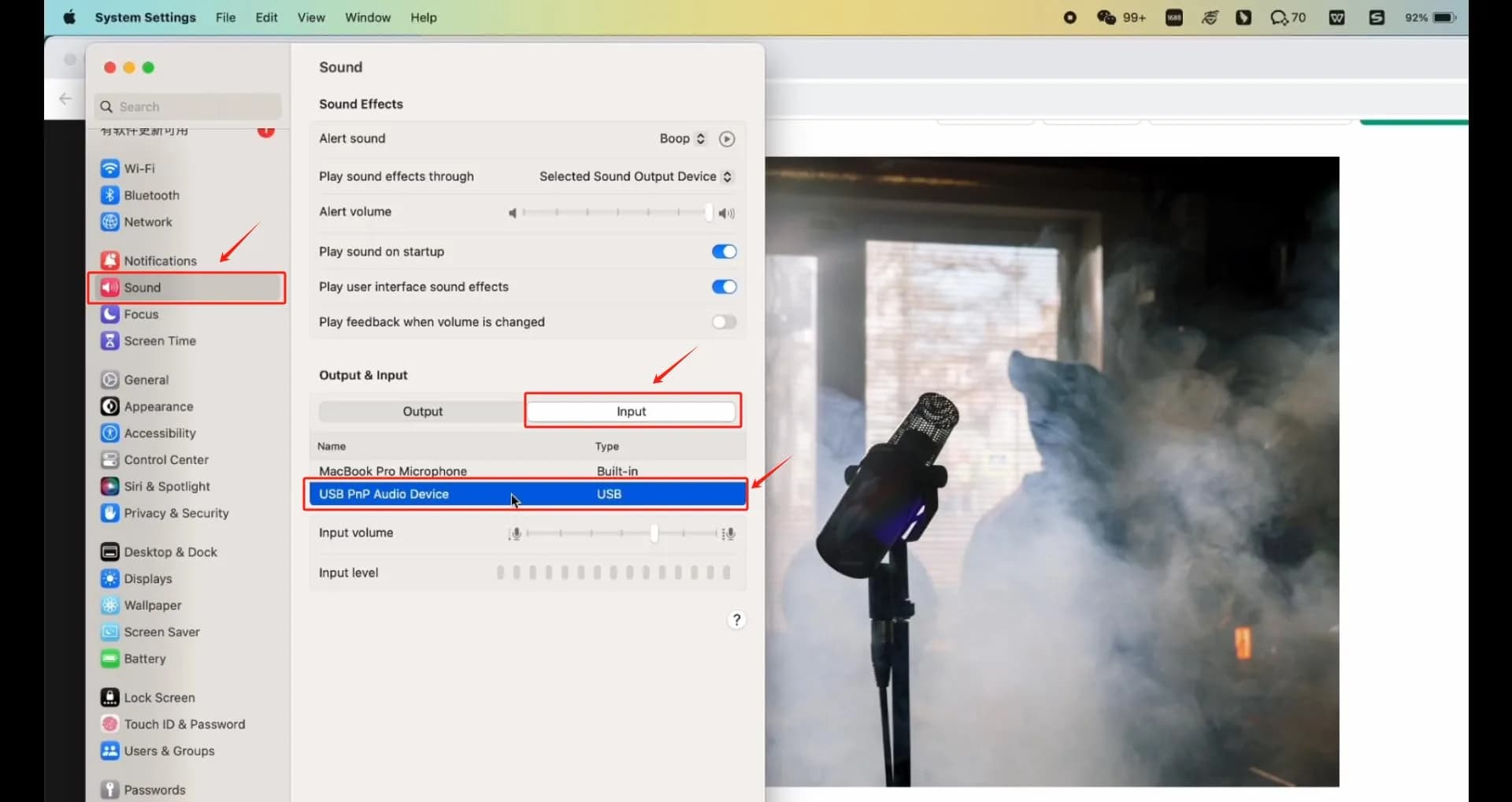This screenshot has width=1512, height=802.
Task: Click the Type column header
Action: [x=607, y=446]
